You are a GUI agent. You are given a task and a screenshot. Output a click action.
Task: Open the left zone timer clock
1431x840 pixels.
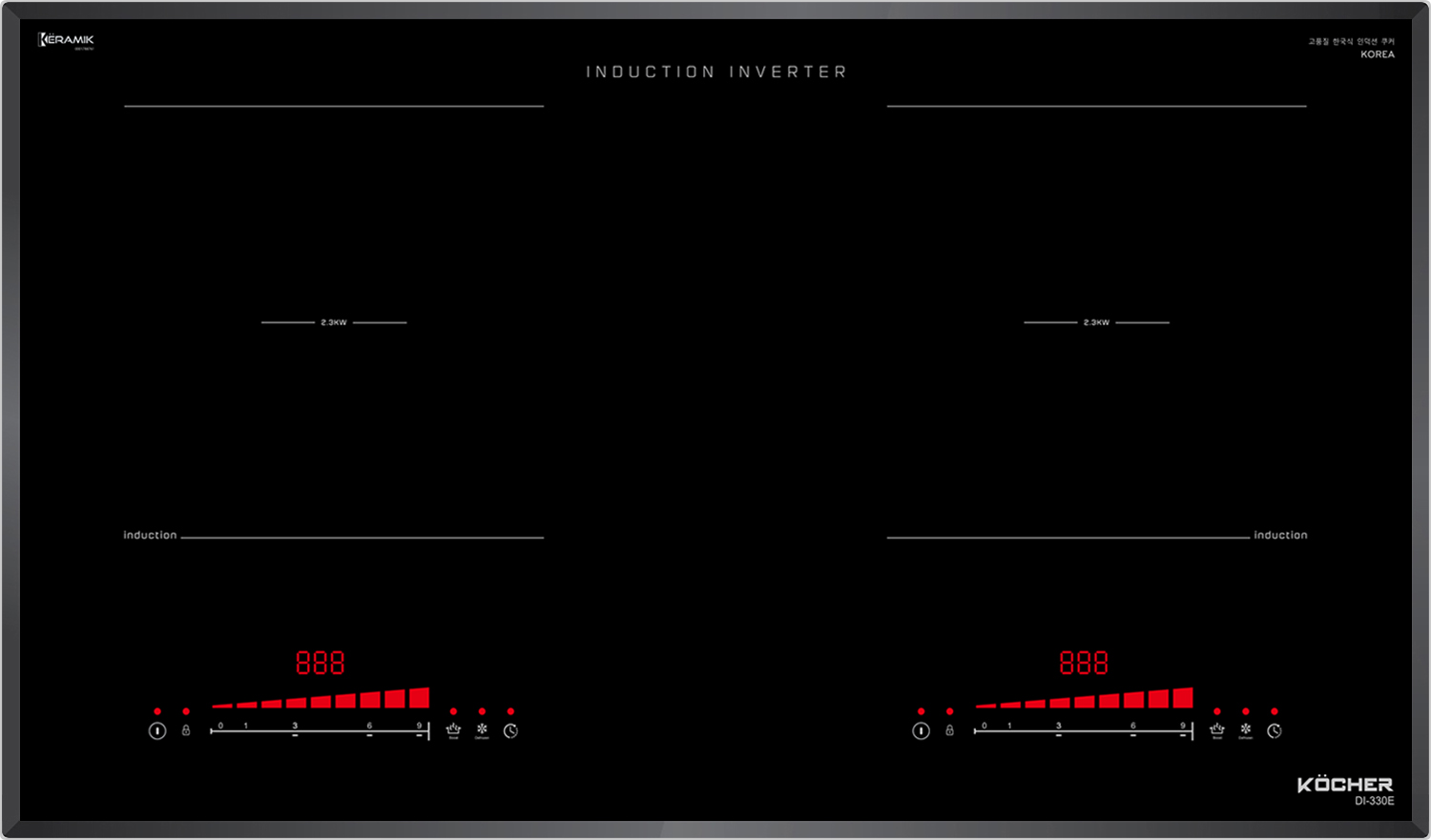tap(510, 731)
